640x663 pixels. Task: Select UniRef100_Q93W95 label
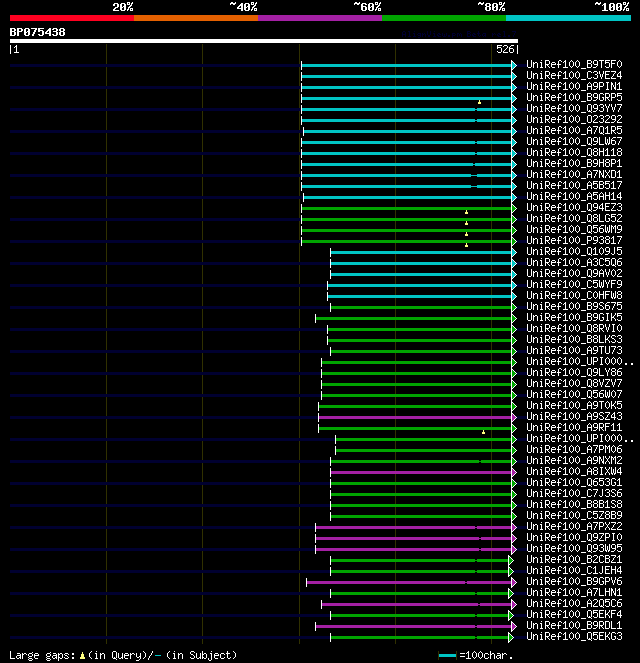tap(574, 548)
